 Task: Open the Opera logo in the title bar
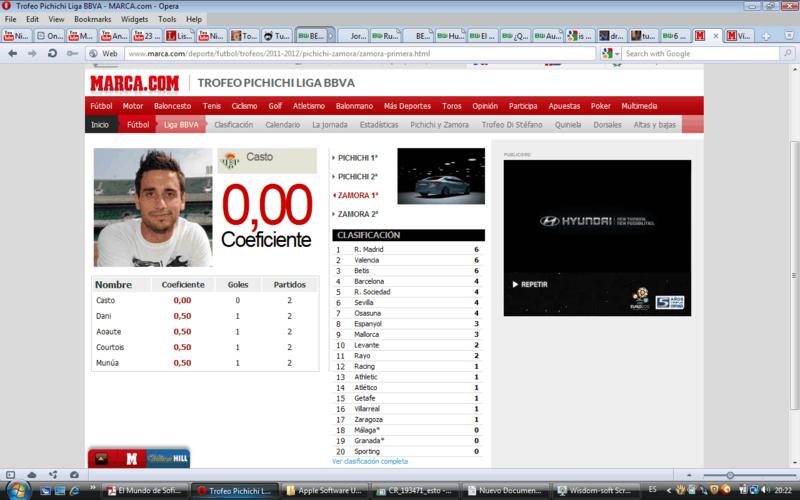pos(6,6)
